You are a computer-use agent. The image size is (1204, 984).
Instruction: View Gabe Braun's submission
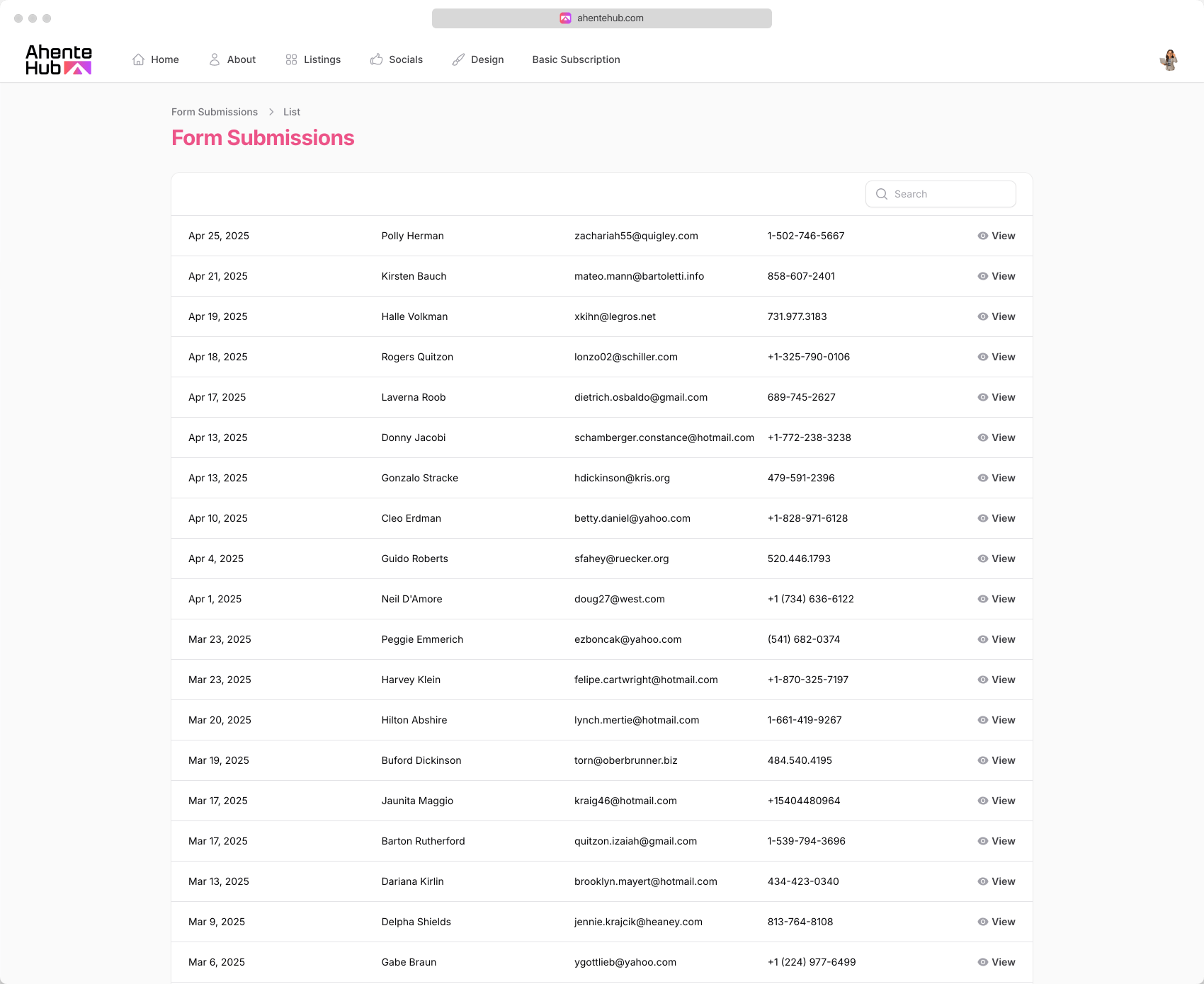pyautogui.click(x=996, y=962)
